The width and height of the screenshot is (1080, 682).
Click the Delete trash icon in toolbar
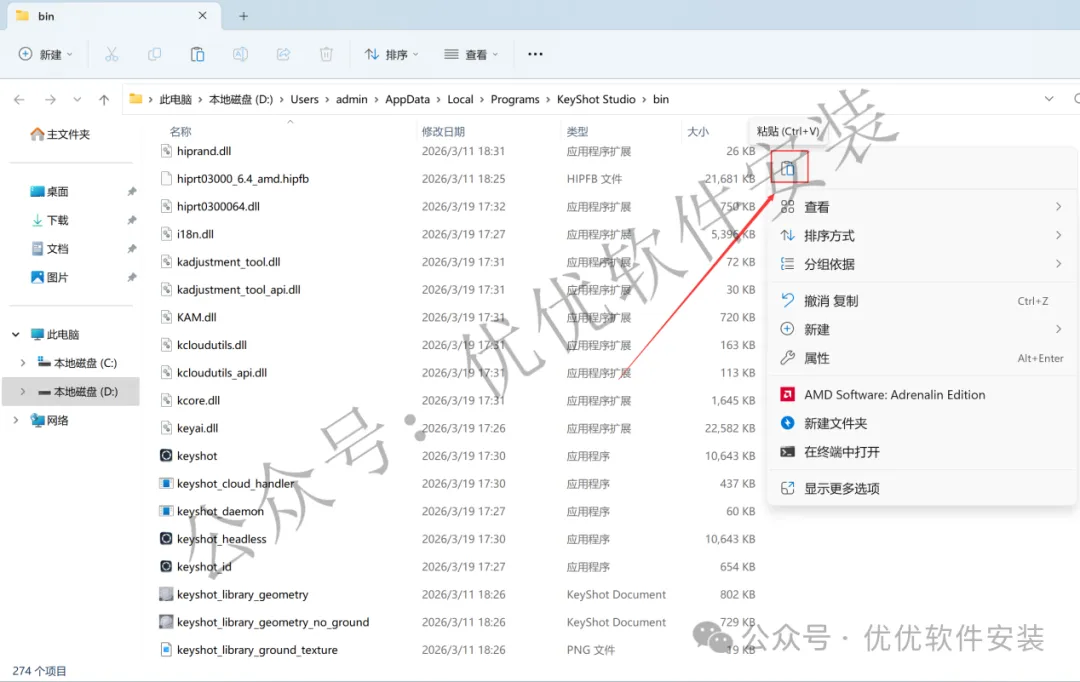coord(326,54)
